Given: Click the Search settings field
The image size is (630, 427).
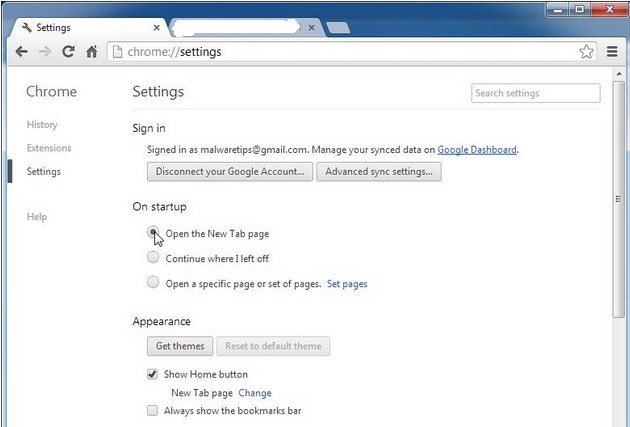Looking at the screenshot, I should pyautogui.click(x=536, y=93).
